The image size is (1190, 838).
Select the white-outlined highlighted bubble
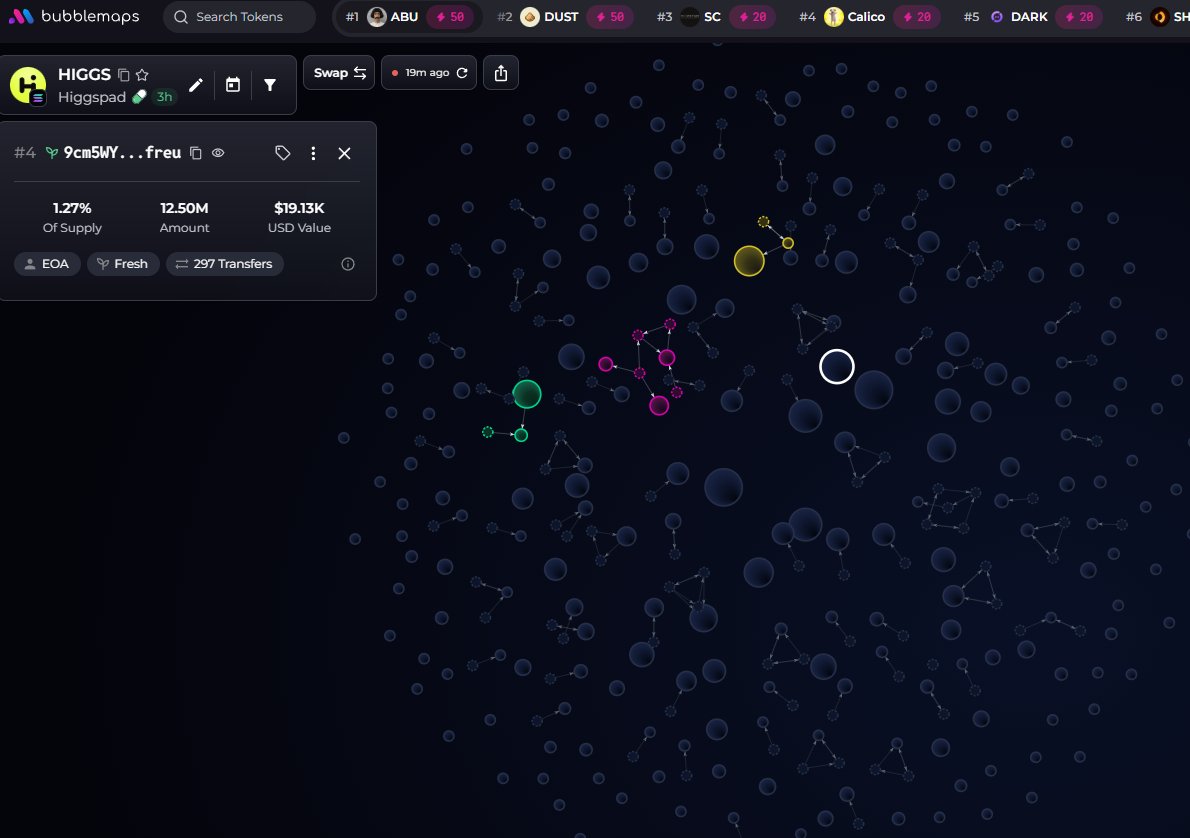pyautogui.click(x=837, y=367)
